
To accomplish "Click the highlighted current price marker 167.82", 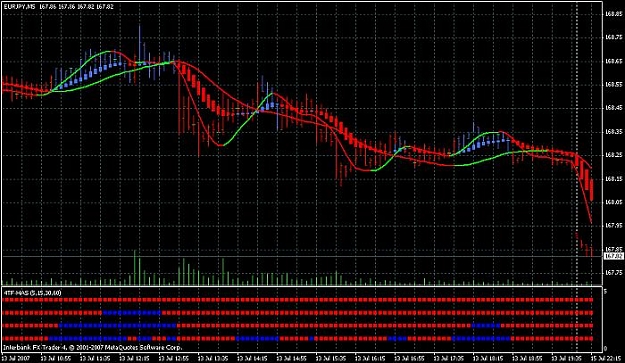I will (x=614, y=256).
